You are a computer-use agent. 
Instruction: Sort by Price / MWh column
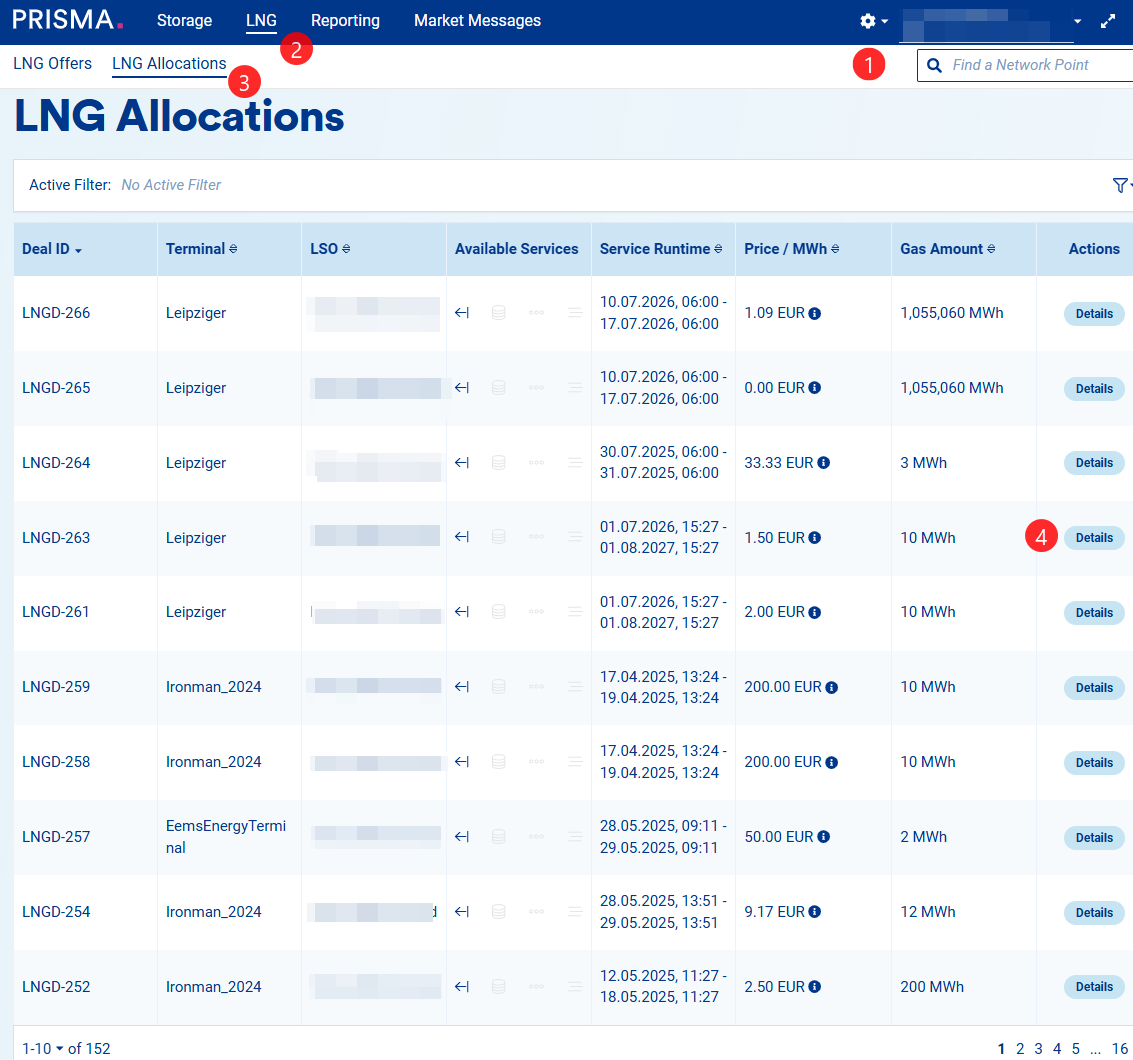[x=791, y=249]
